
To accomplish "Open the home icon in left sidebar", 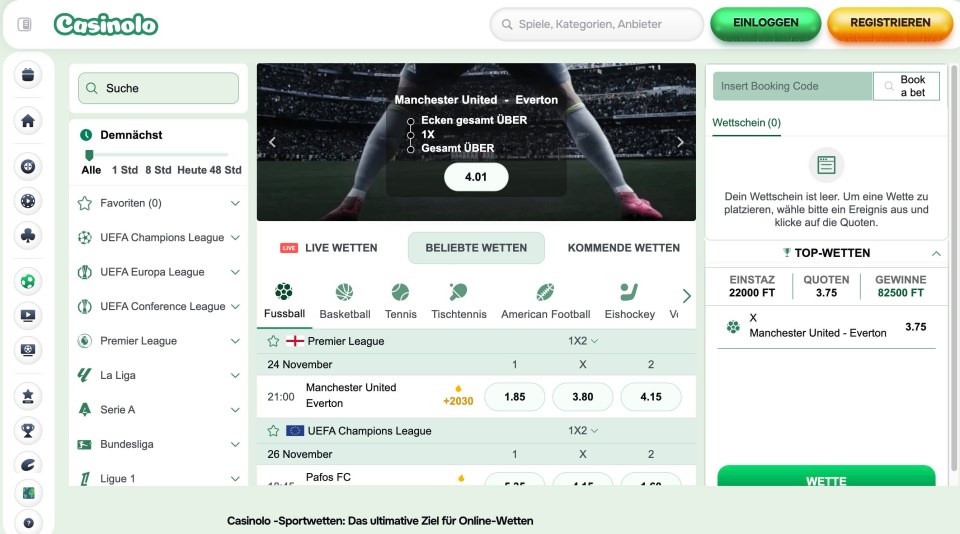I will point(28,121).
